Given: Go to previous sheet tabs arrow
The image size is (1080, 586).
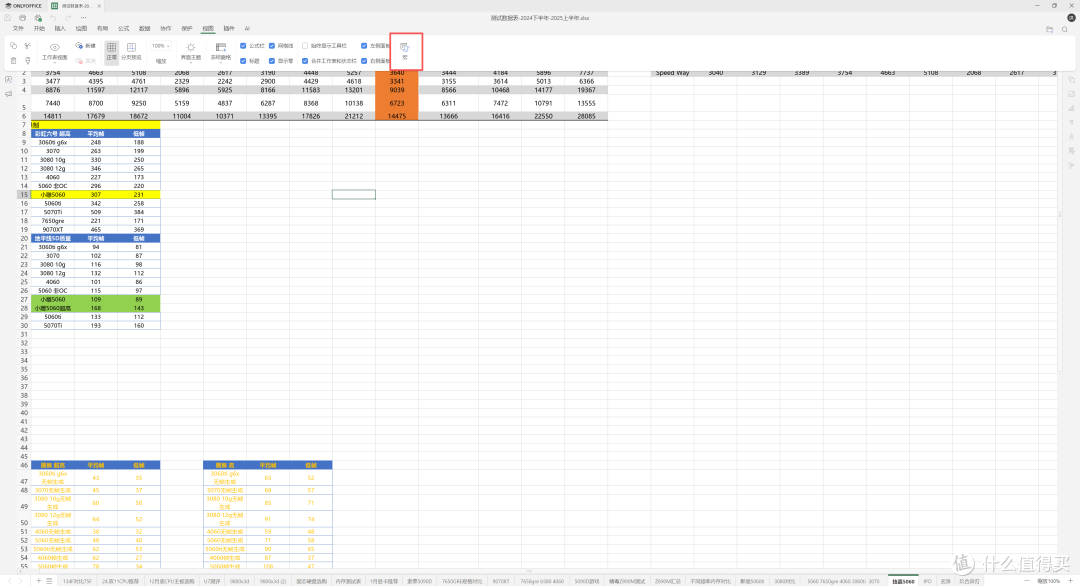Looking at the screenshot, I should [10, 581].
